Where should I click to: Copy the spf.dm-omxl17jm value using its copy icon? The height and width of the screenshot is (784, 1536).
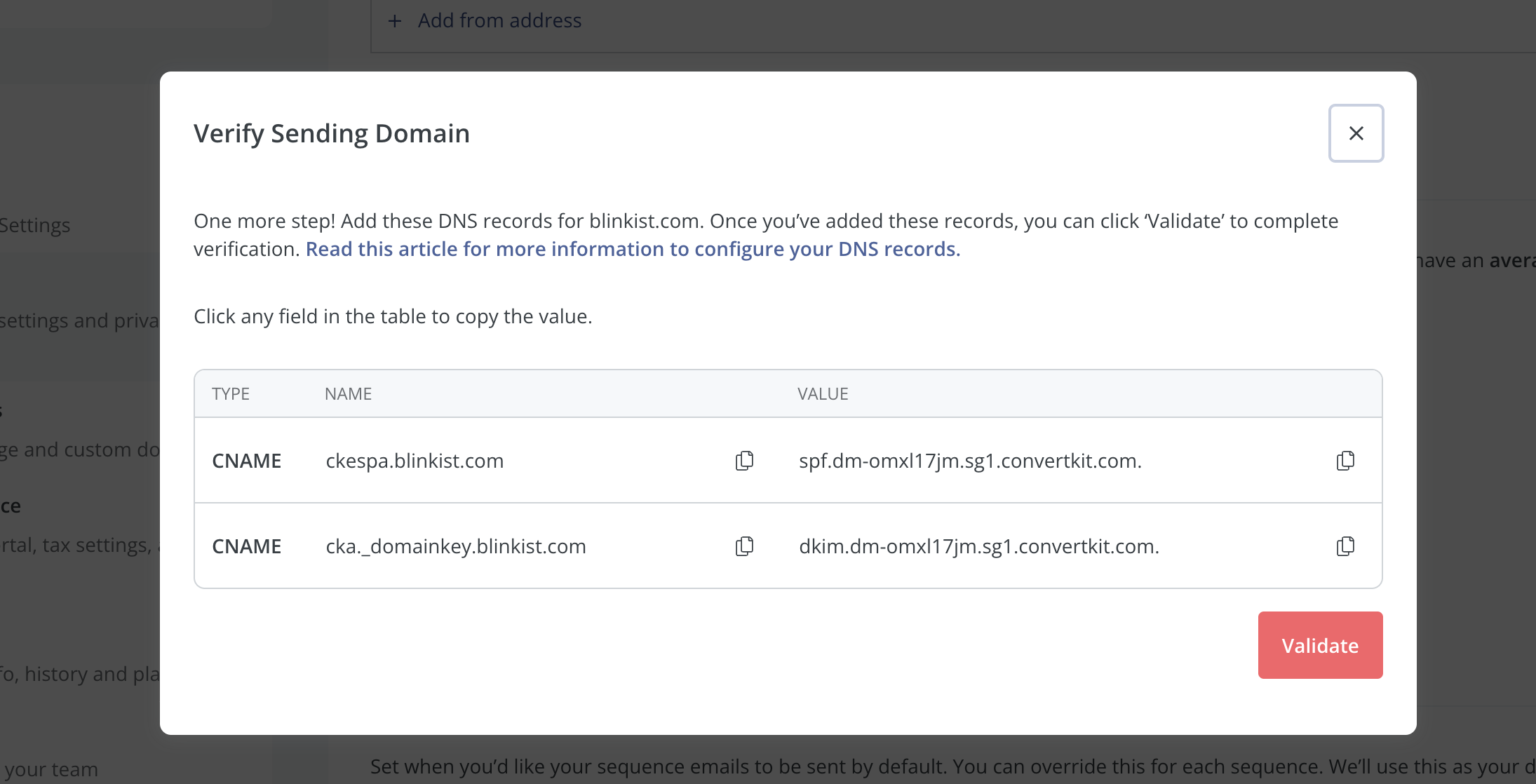1345,461
